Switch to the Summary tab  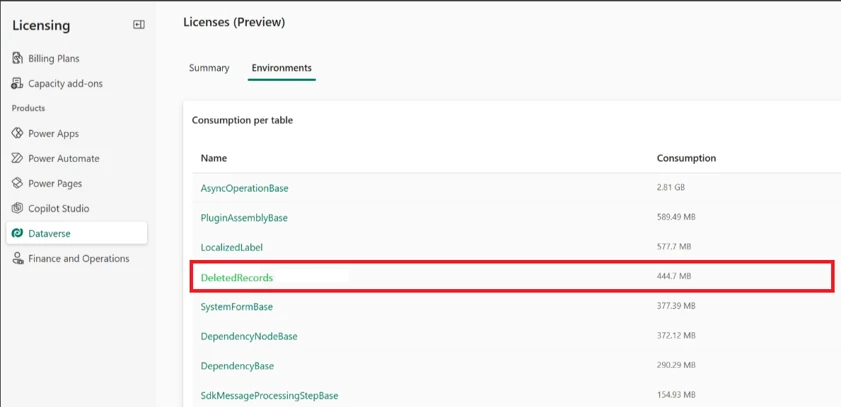click(209, 68)
